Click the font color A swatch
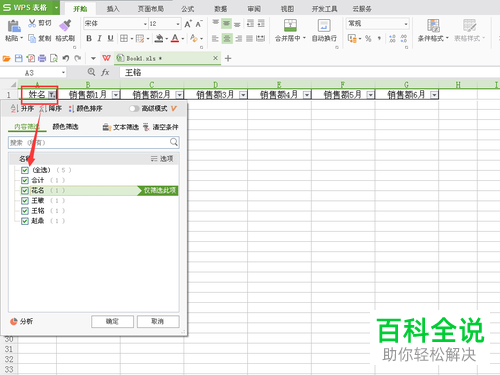The image size is (500, 375). [x=175, y=39]
